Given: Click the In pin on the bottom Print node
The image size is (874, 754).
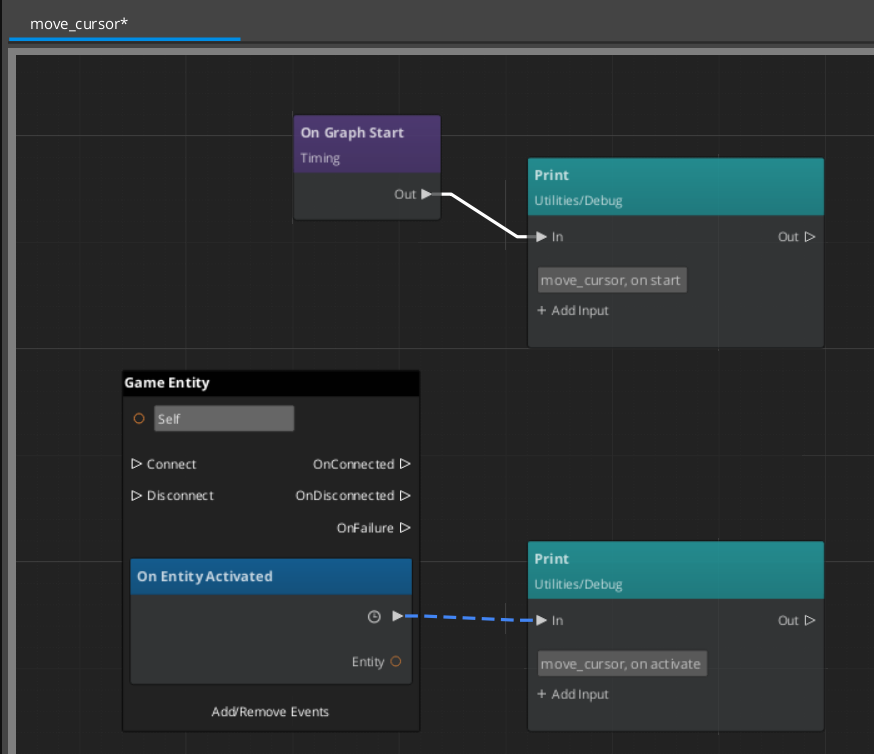Looking at the screenshot, I should click(540, 620).
